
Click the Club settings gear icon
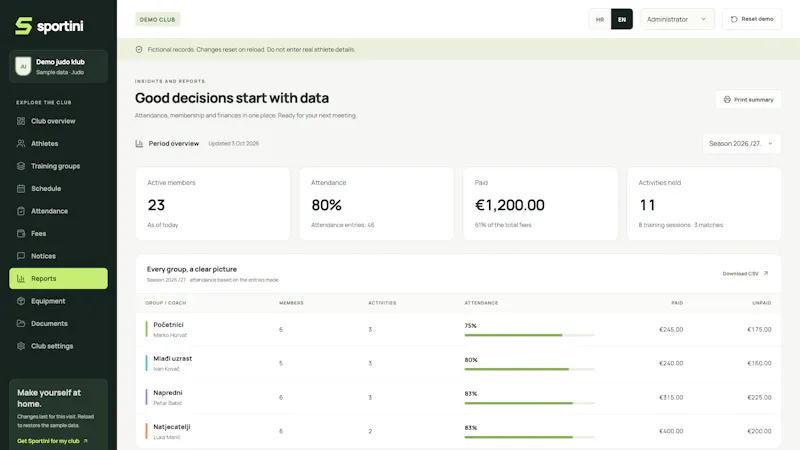tap(21, 346)
